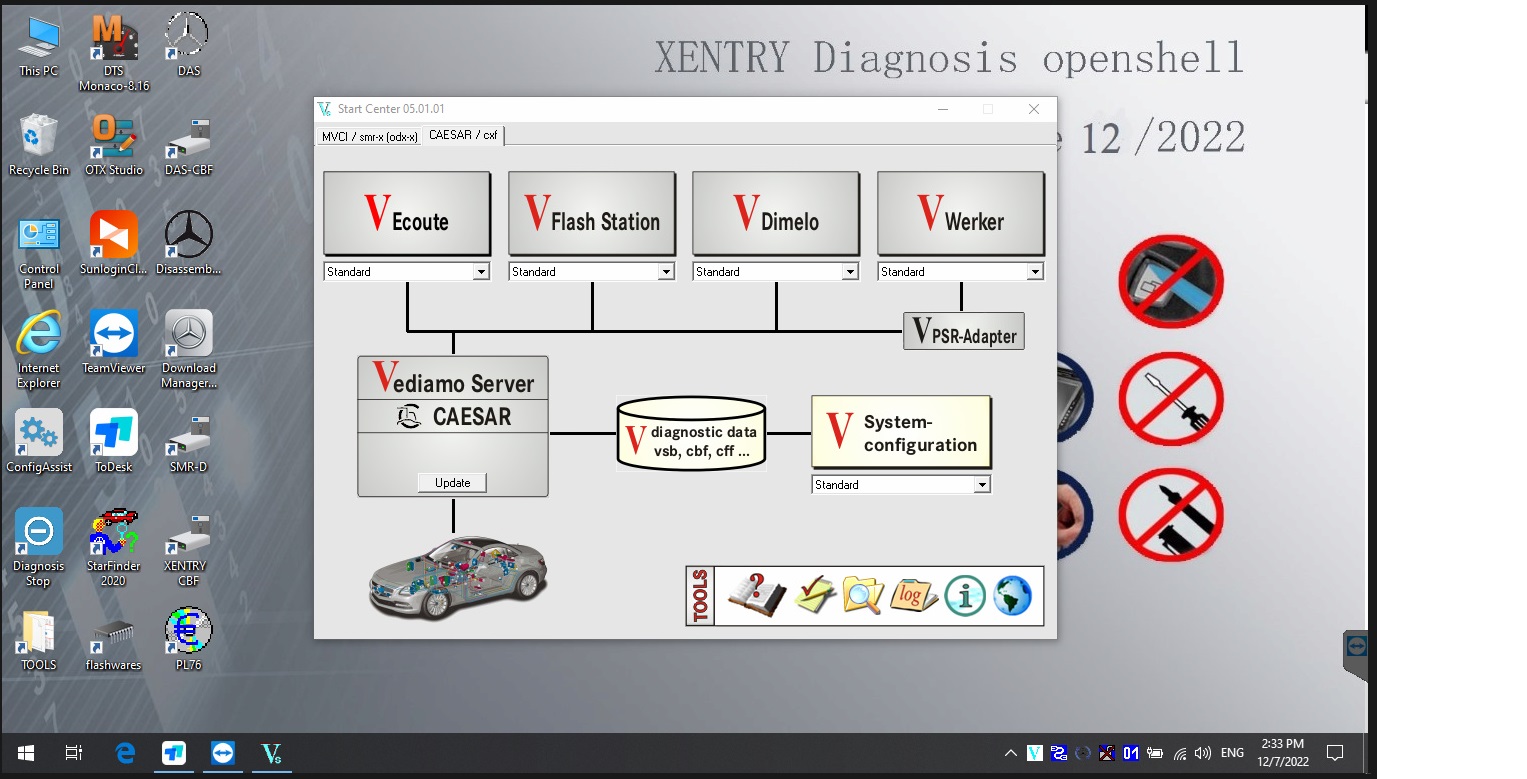1527x779 pixels.
Task: Launch the Dimelo button
Action: (776, 213)
